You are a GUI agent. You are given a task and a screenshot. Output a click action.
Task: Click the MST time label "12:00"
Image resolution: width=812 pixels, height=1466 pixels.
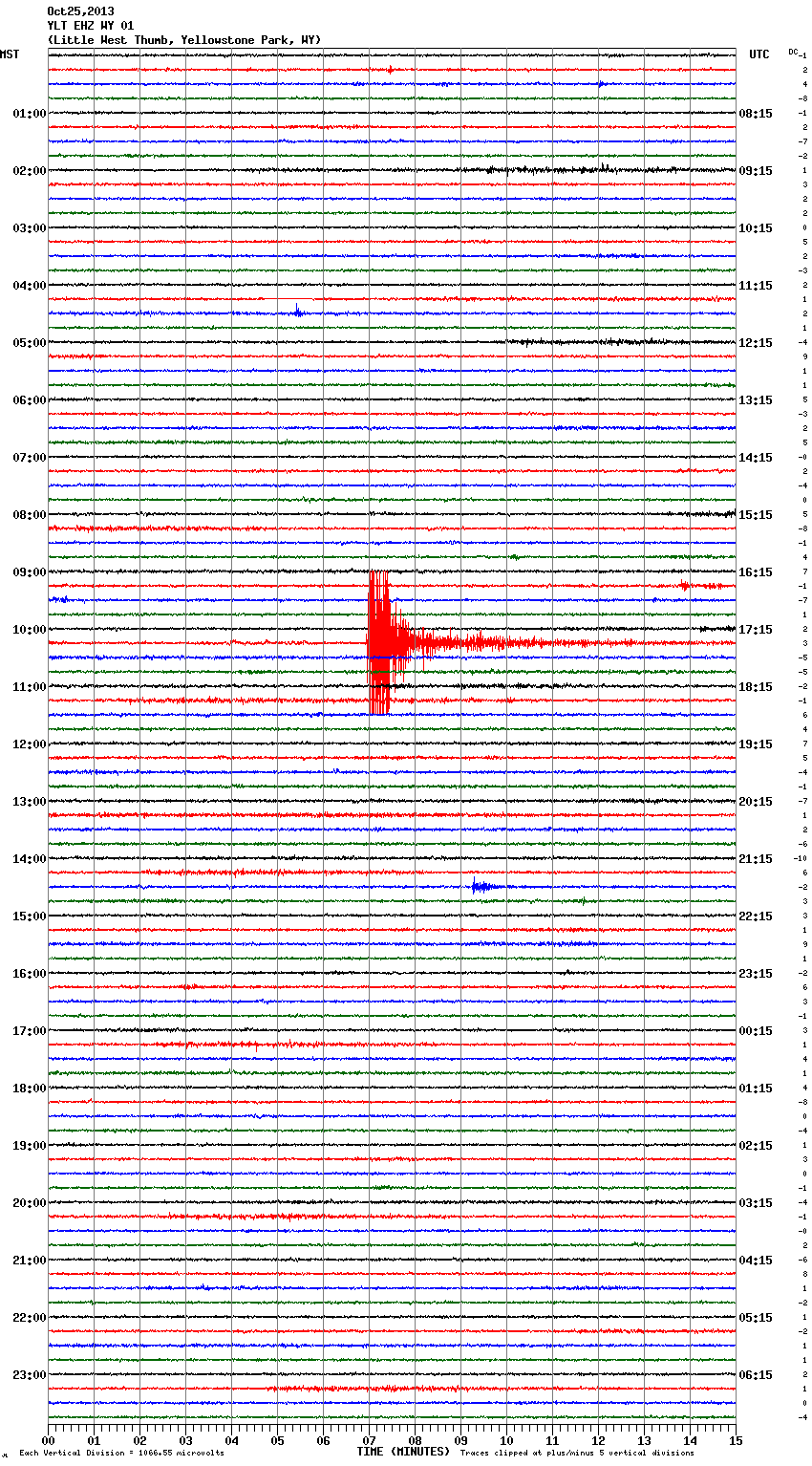(29, 744)
